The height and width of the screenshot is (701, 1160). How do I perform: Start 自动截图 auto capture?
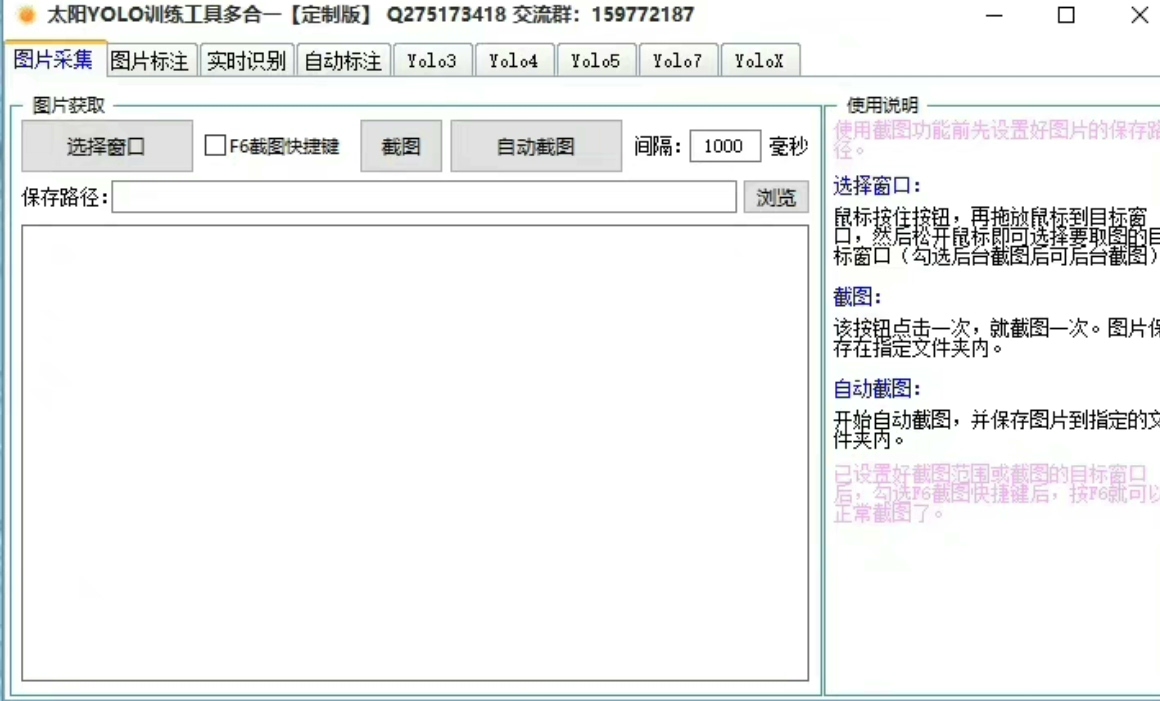coord(536,146)
